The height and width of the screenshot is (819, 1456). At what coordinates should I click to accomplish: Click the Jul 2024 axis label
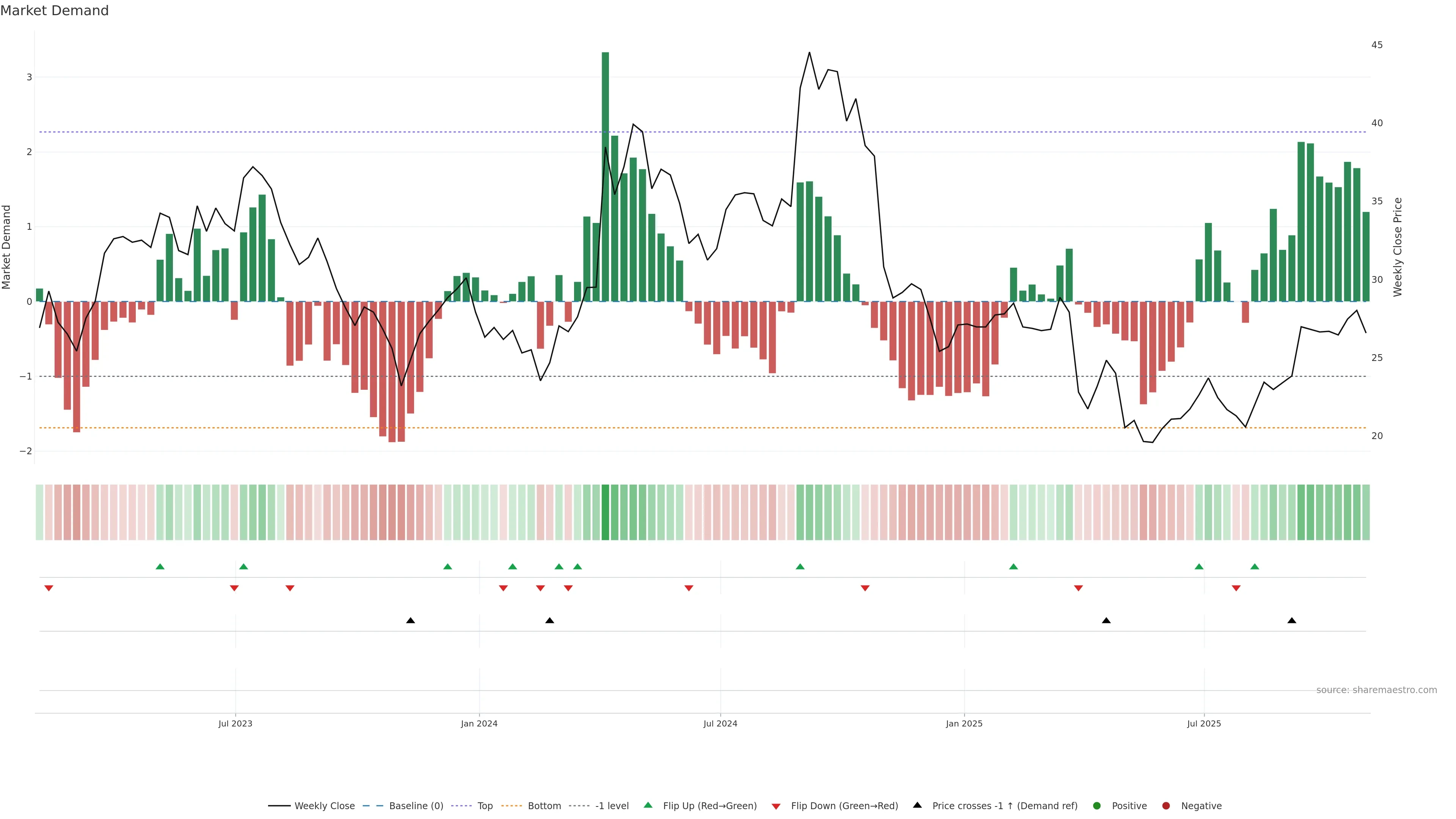click(720, 723)
